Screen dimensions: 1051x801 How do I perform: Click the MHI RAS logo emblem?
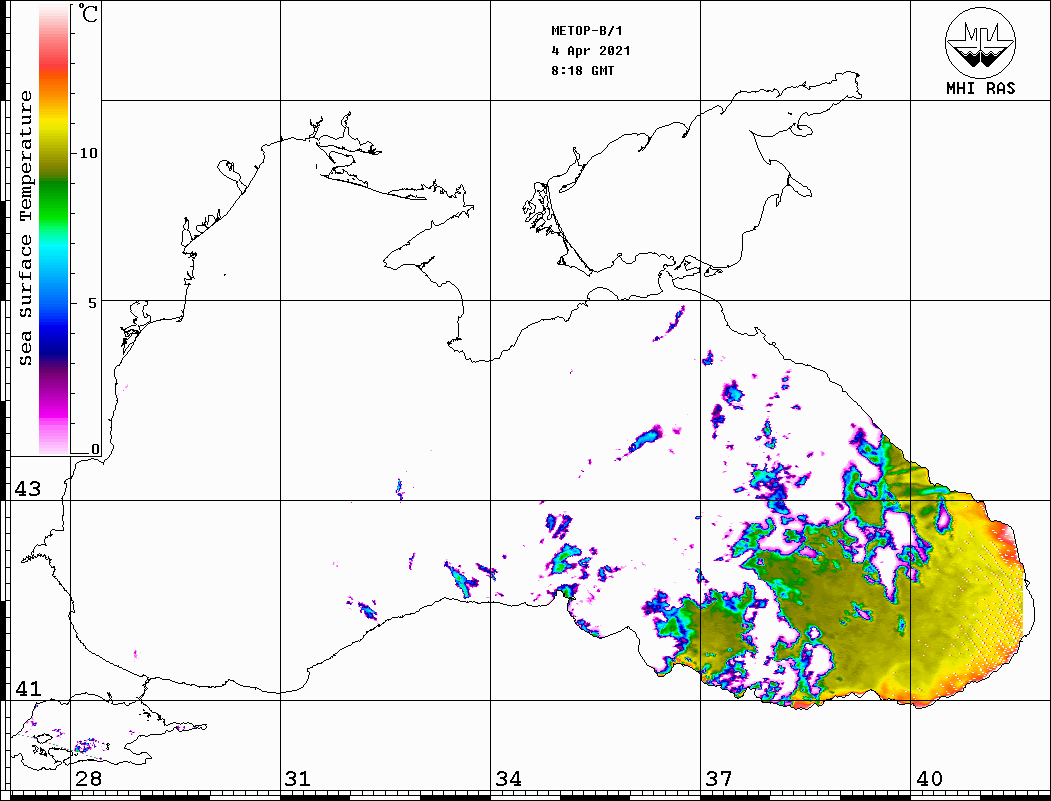tap(980, 42)
